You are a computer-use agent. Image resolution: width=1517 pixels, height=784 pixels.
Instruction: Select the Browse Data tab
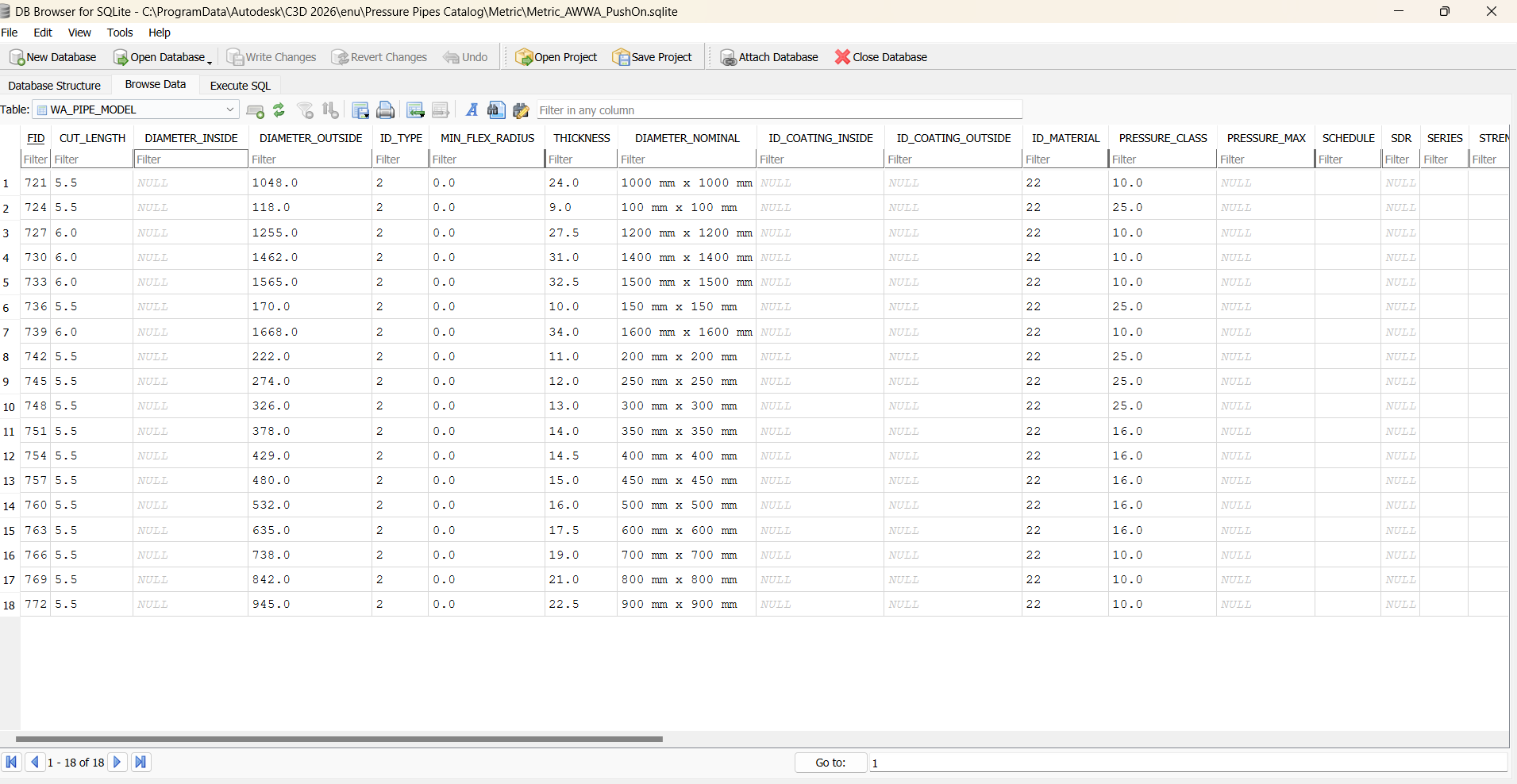point(156,84)
